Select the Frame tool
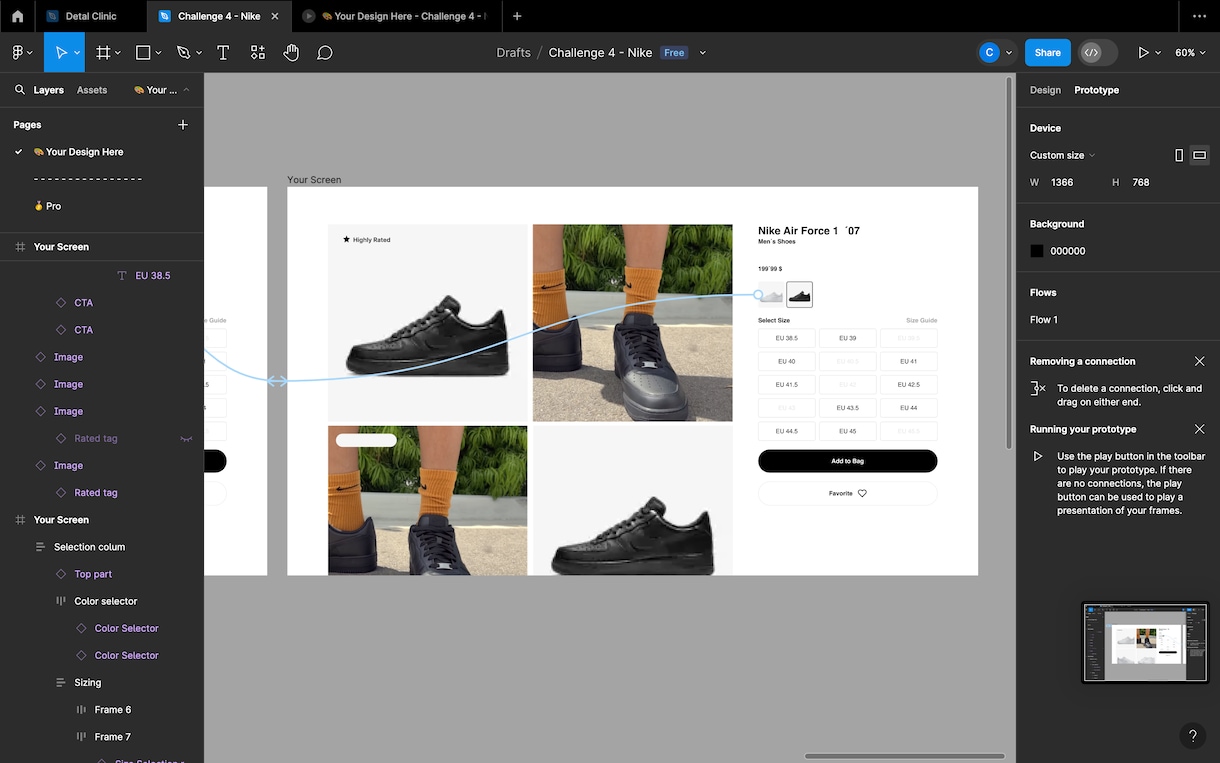Viewport: 1220px width, 763px height. [103, 52]
